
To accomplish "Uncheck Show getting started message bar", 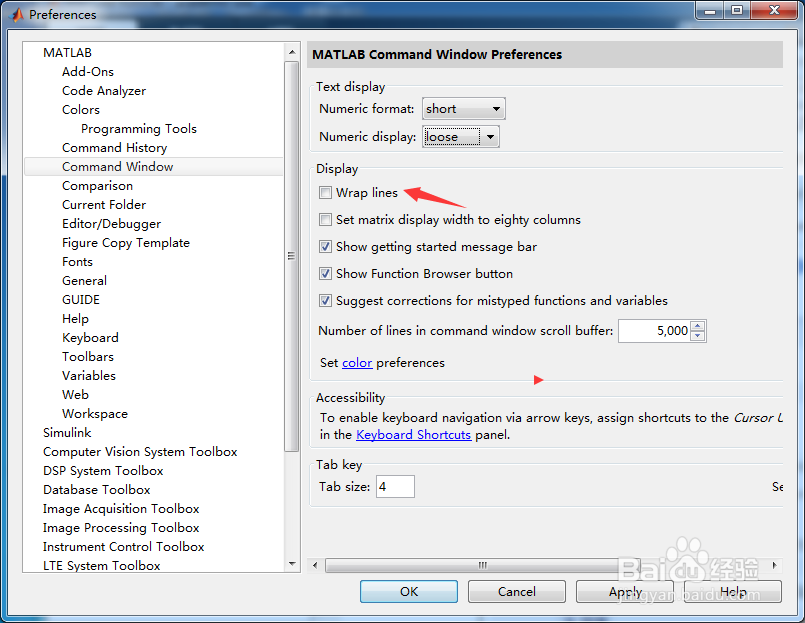I will [x=325, y=247].
